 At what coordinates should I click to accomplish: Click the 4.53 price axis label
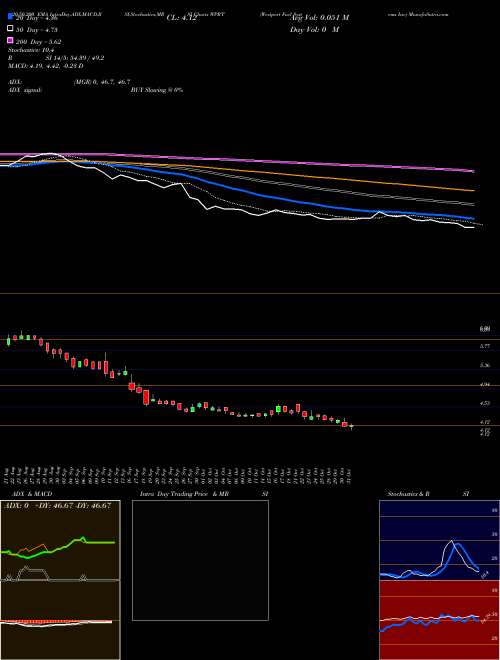point(485,403)
